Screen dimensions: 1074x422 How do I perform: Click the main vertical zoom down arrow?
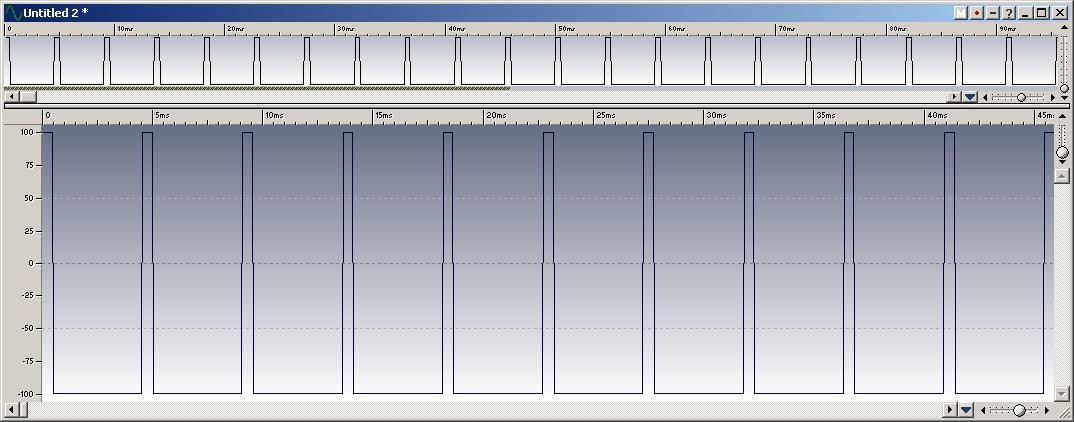[x=1062, y=162]
